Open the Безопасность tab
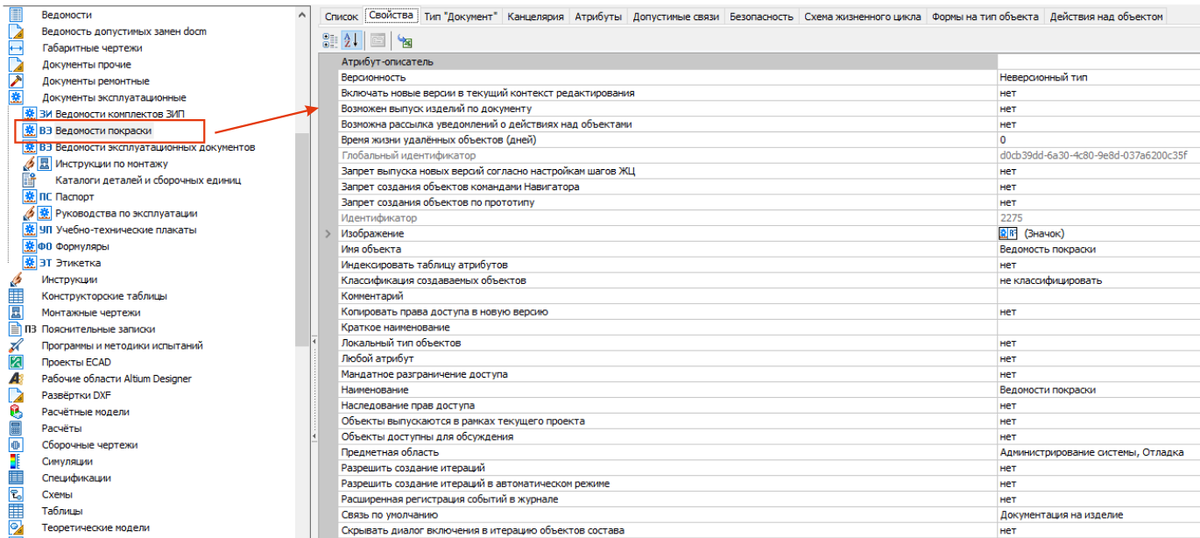Viewport: 1200px width, 538px height. (762, 16)
